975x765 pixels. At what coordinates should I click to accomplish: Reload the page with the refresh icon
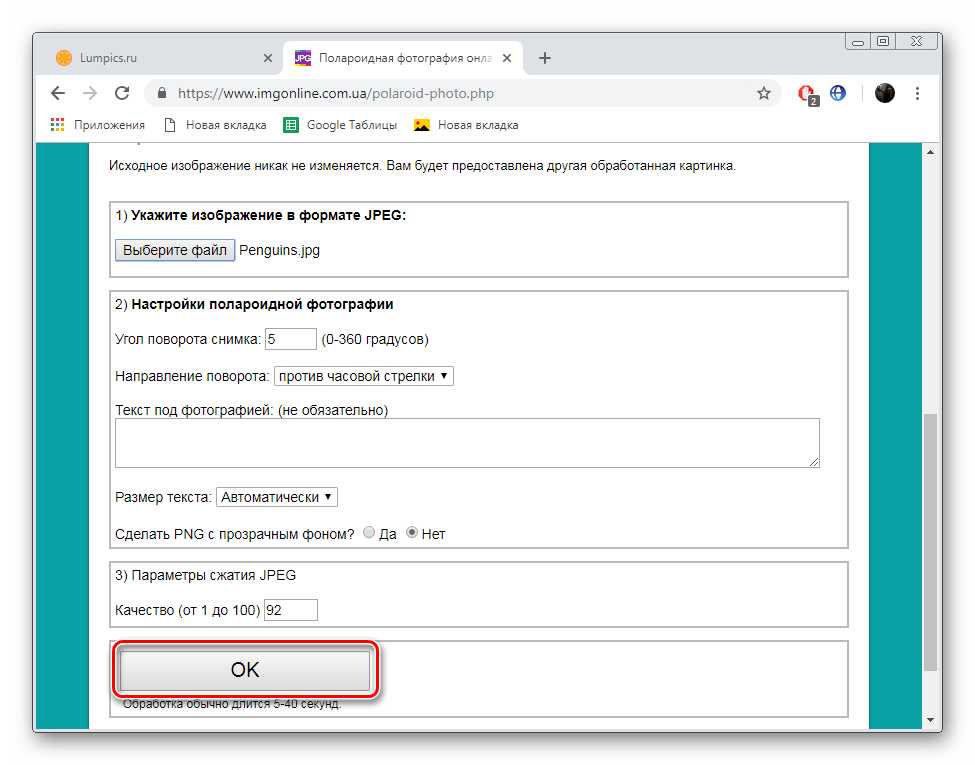coord(122,93)
